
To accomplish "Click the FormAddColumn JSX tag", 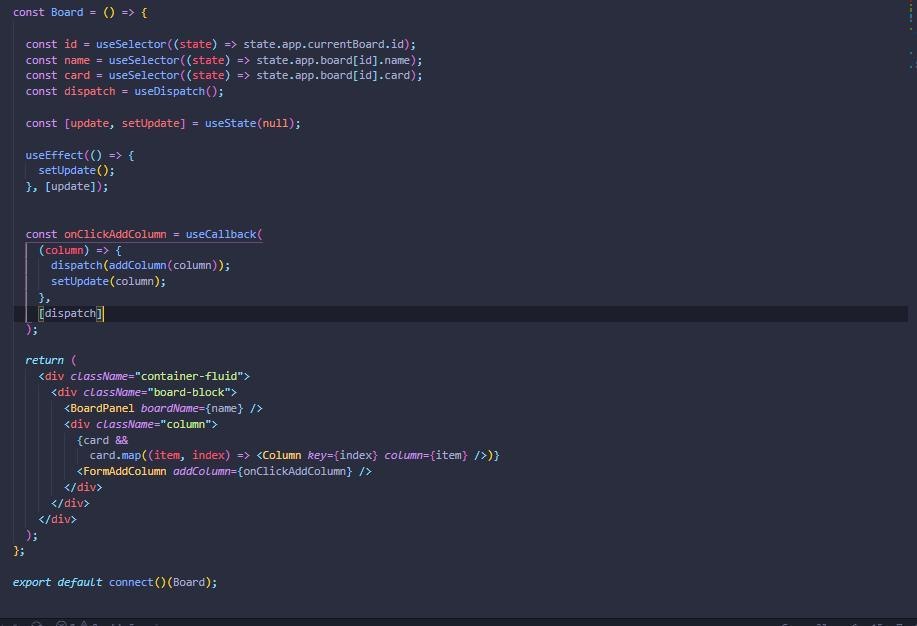I will pos(125,472).
